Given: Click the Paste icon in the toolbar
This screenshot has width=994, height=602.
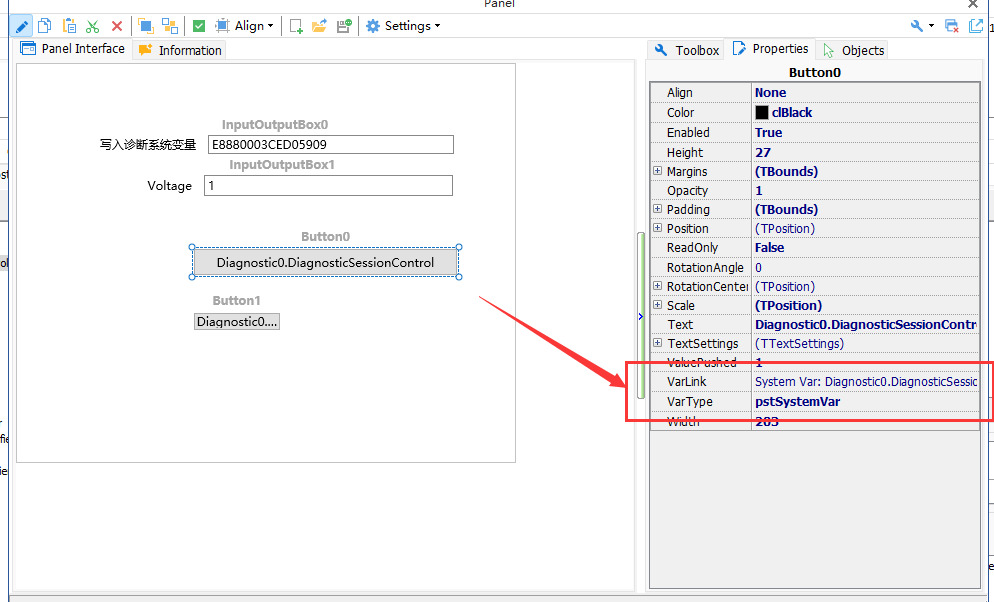Looking at the screenshot, I should pos(68,25).
